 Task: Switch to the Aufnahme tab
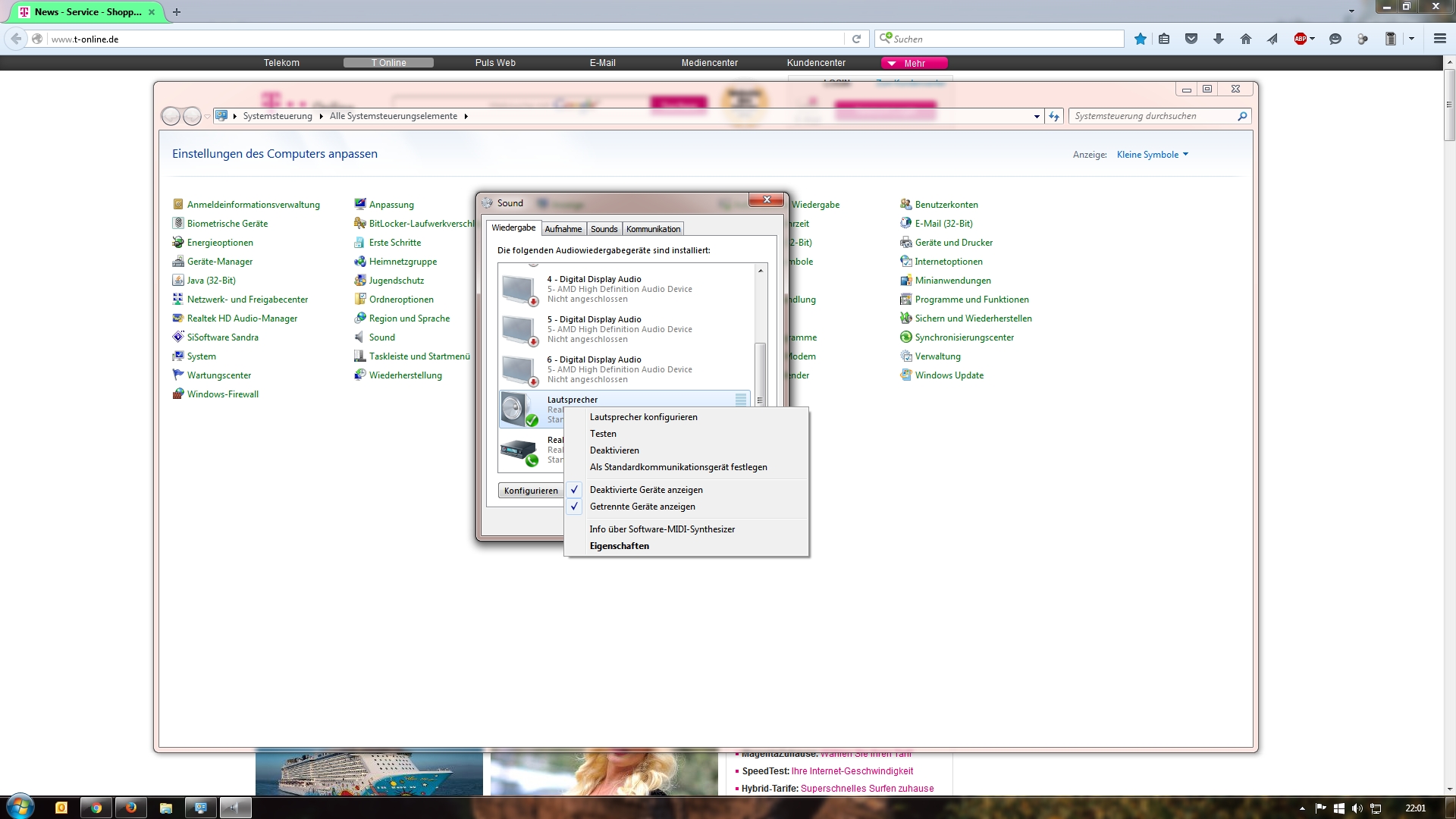[563, 229]
